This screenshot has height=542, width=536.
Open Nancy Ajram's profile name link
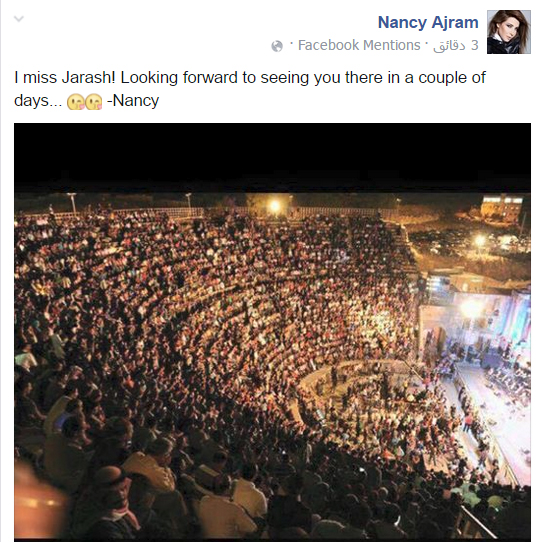[x=428, y=23]
